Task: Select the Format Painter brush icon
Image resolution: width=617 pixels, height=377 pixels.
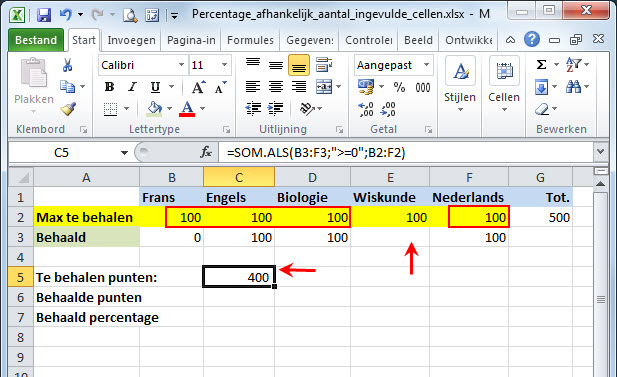Action: point(68,109)
